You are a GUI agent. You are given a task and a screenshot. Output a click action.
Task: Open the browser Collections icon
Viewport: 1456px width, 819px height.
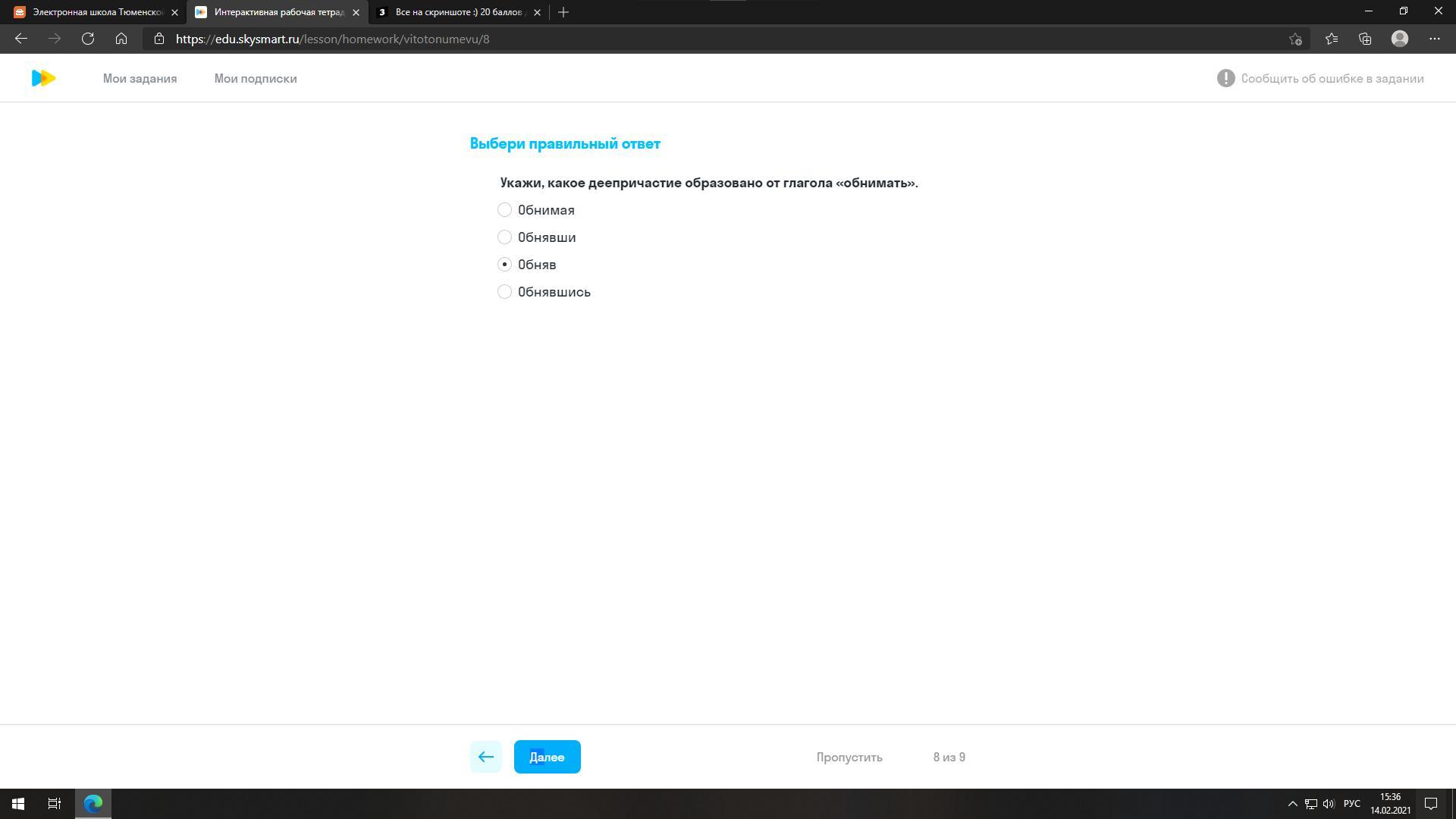[1365, 39]
